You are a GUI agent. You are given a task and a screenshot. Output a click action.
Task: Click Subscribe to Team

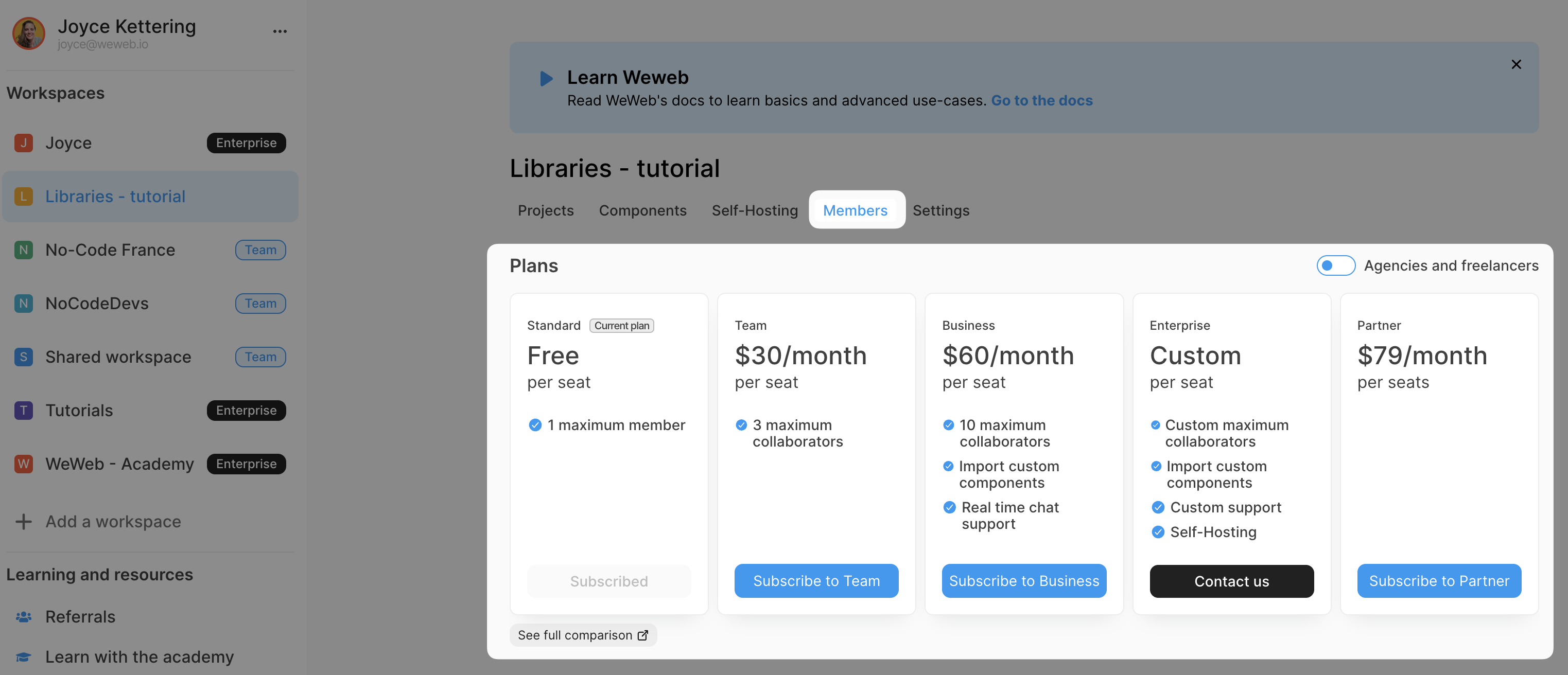[x=816, y=581]
